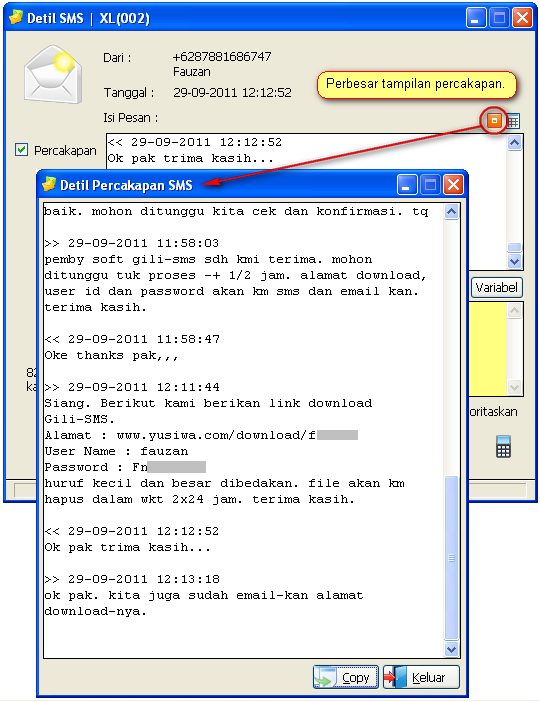Click the grid table icon beside Isi Pesan
The height and width of the screenshot is (702, 540).
[x=513, y=121]
